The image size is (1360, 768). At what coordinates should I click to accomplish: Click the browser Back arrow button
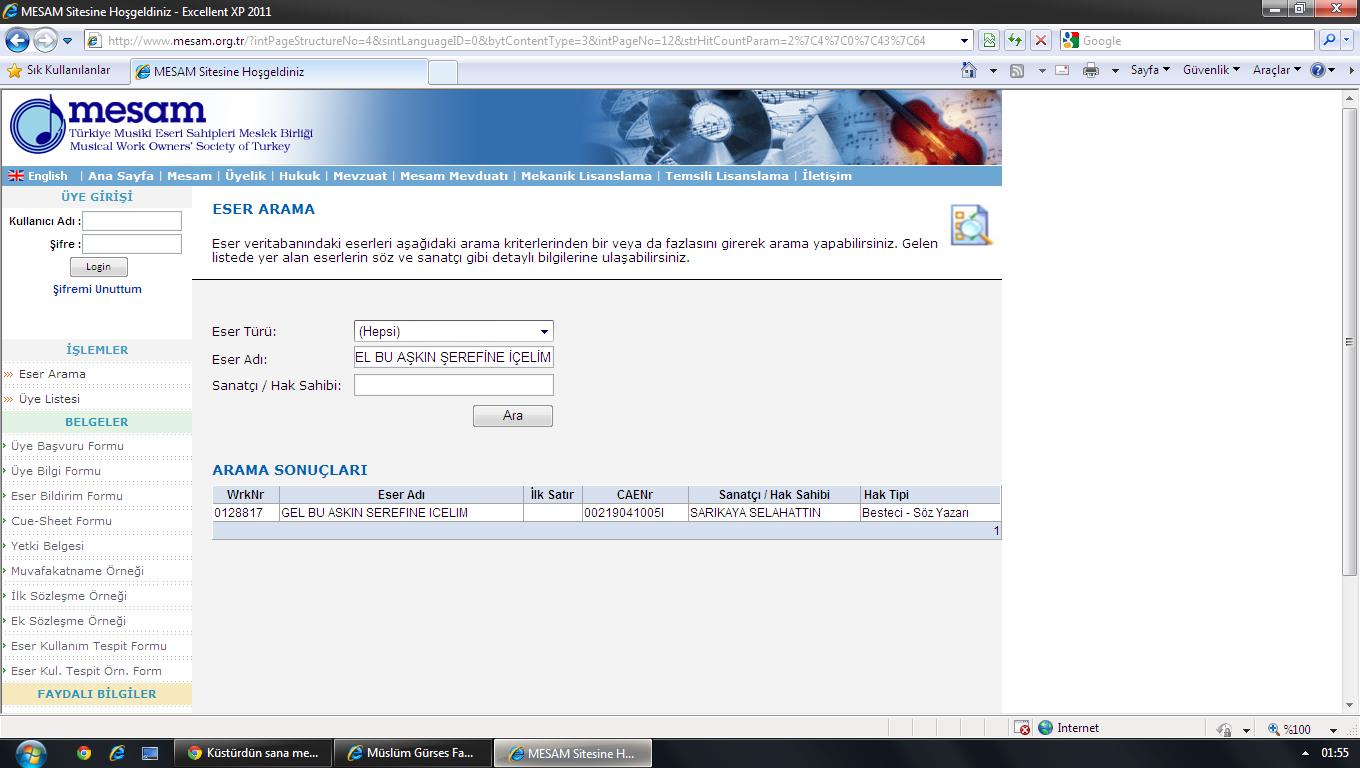click(x=18, y=40)
